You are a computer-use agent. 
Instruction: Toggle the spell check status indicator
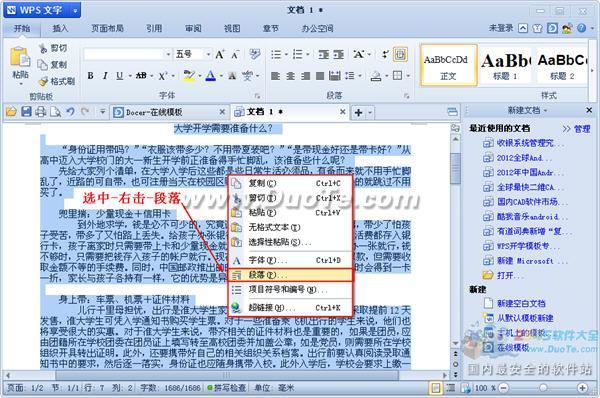[x=227, y=388]
